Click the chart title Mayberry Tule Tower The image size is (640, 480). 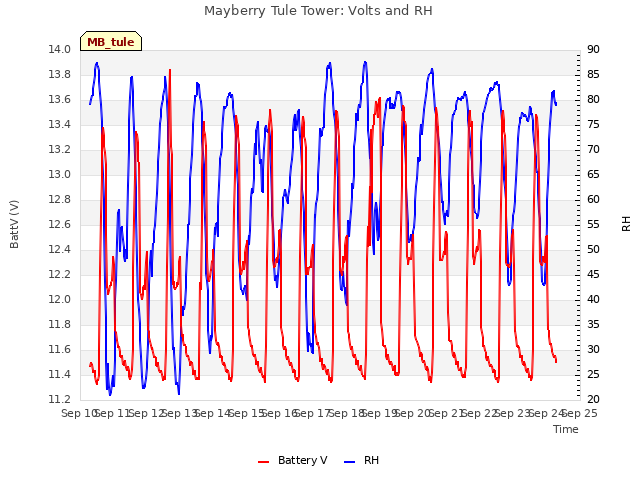318,10
